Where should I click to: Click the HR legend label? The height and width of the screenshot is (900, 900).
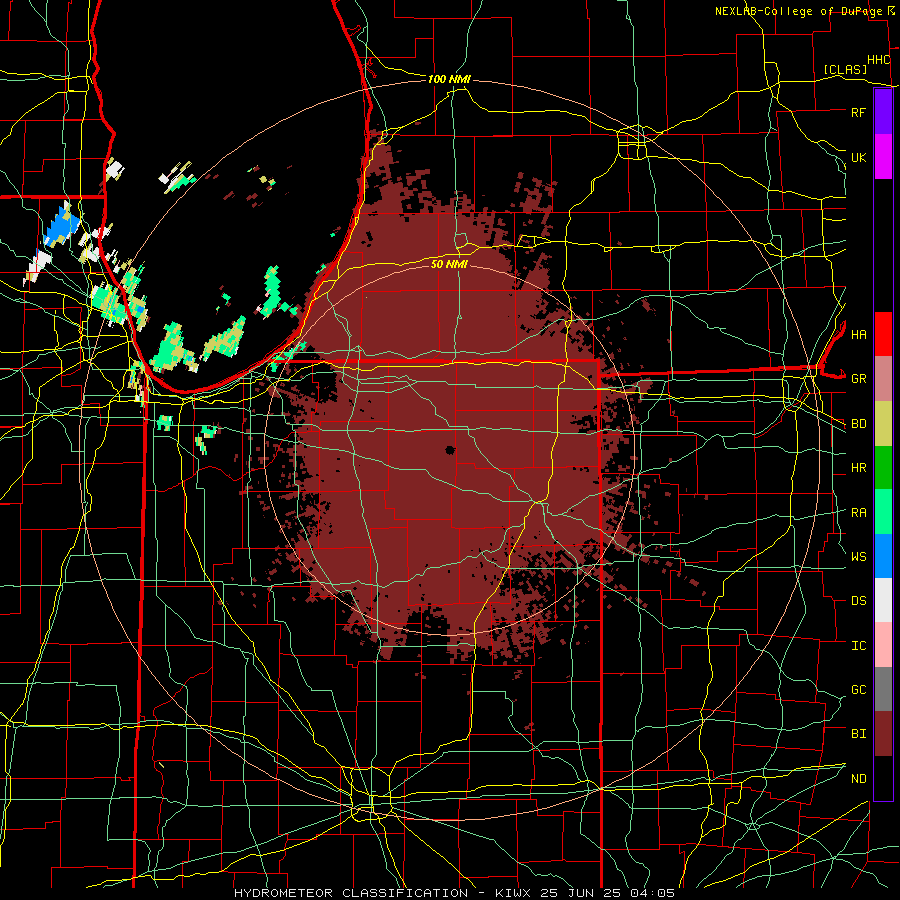tap(858, 468)
